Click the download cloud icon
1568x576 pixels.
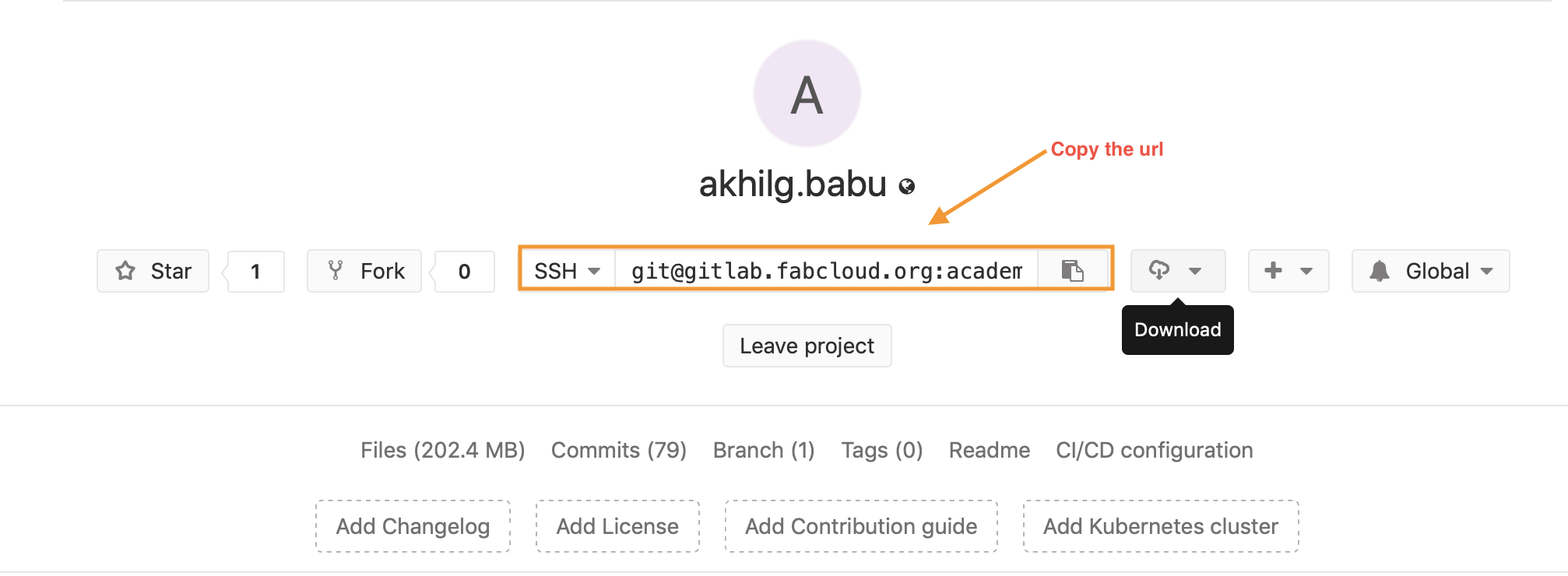click(1159, 270)
